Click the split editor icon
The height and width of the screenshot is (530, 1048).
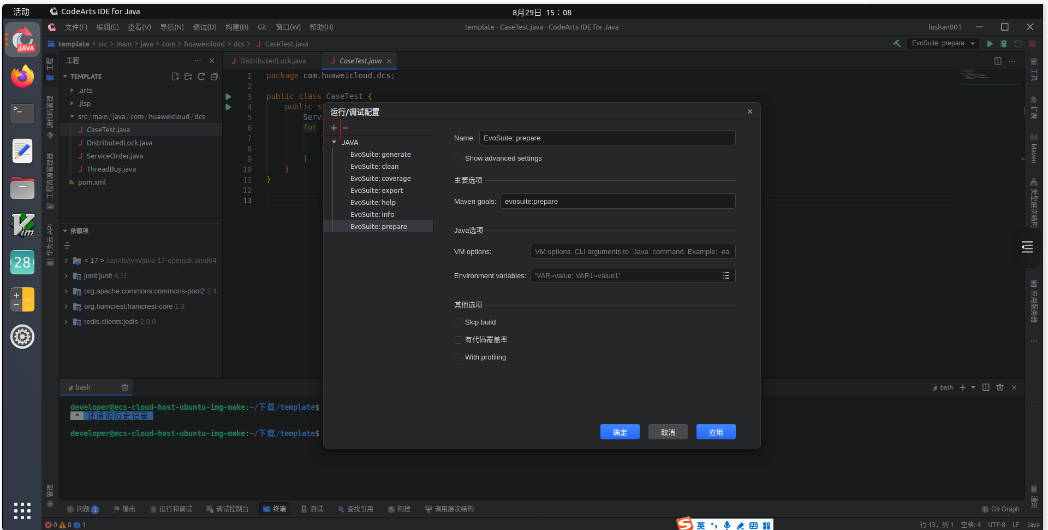tap(998, 61)
